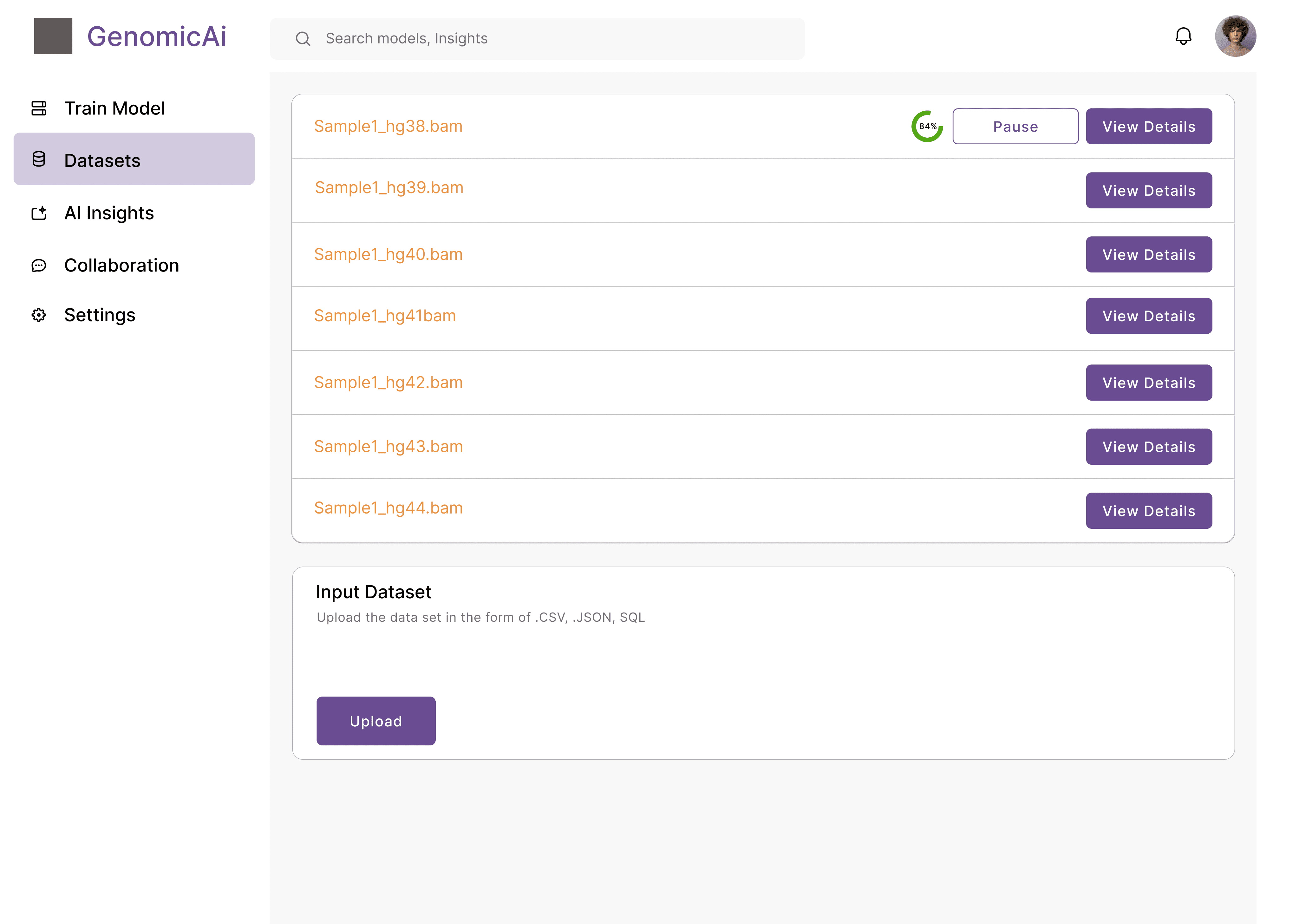
Task: Click the Settings gear icon
Action: 39,315
